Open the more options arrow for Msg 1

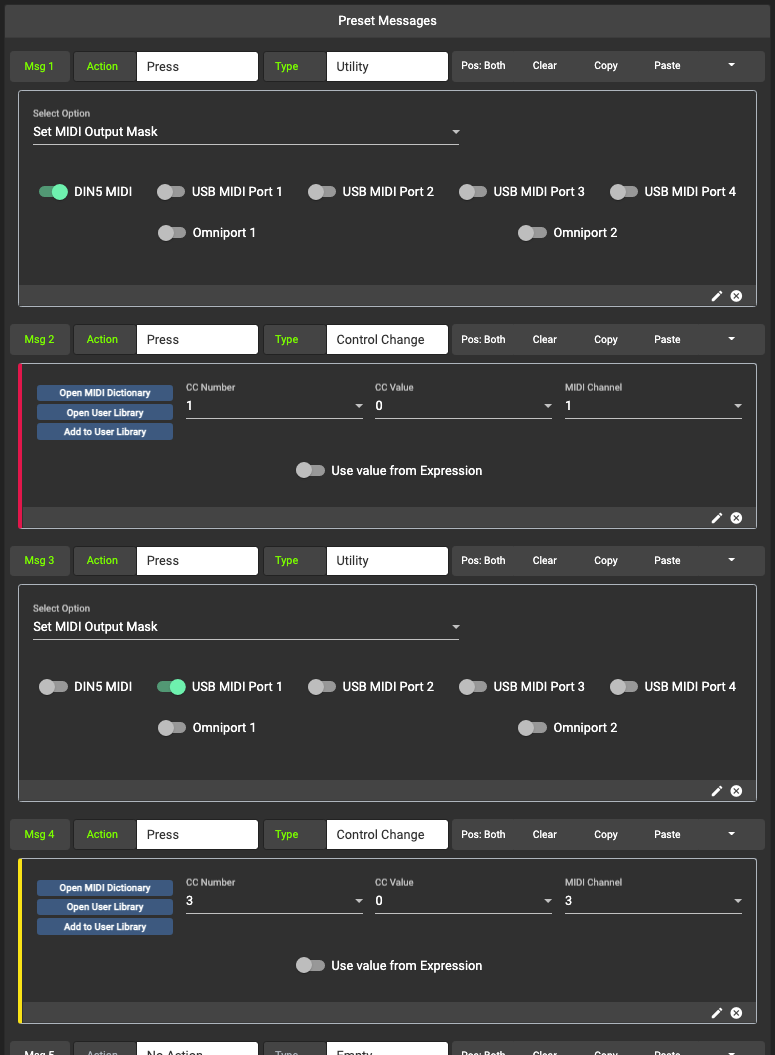pos(731,66)
